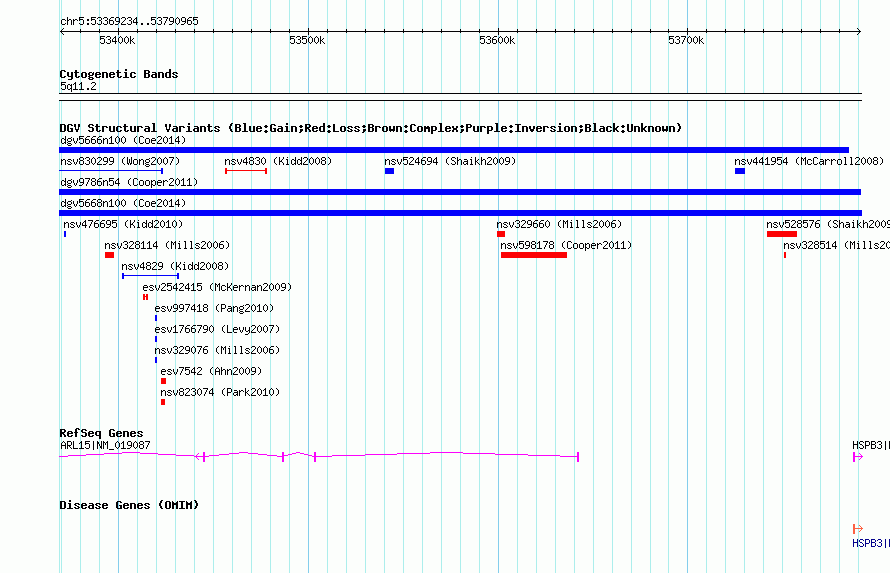Open the nsv328114 (Mills2006) variant label
Screen dimensions: 890x573
click(167, 245)
